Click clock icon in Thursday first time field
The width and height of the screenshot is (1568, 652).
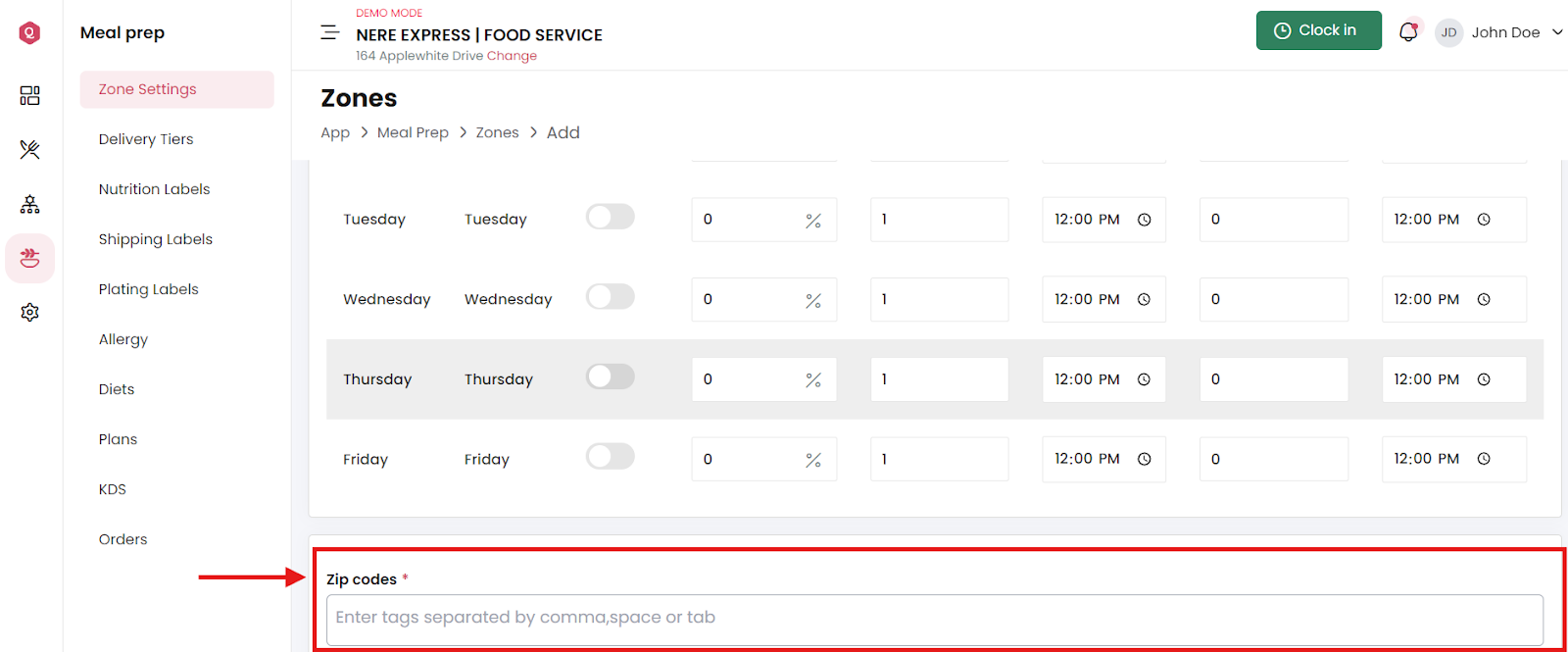coord(1144,379)
